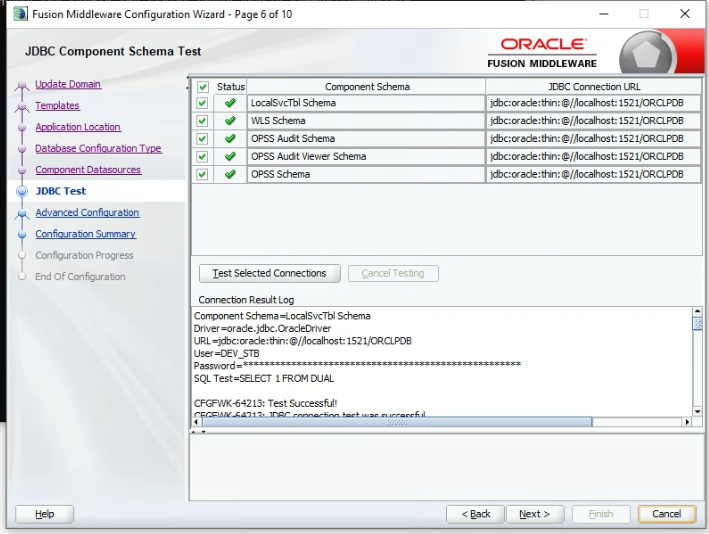Select the OPSS Schema cell
Viewport: 709px width, 534px height.
point(366,174)
